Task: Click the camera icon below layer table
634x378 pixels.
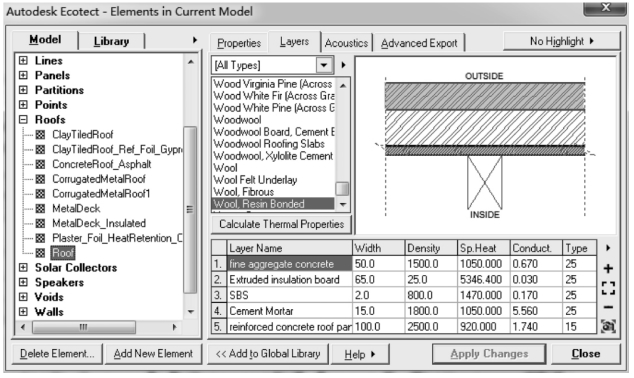Action: (x=608, y=326)
